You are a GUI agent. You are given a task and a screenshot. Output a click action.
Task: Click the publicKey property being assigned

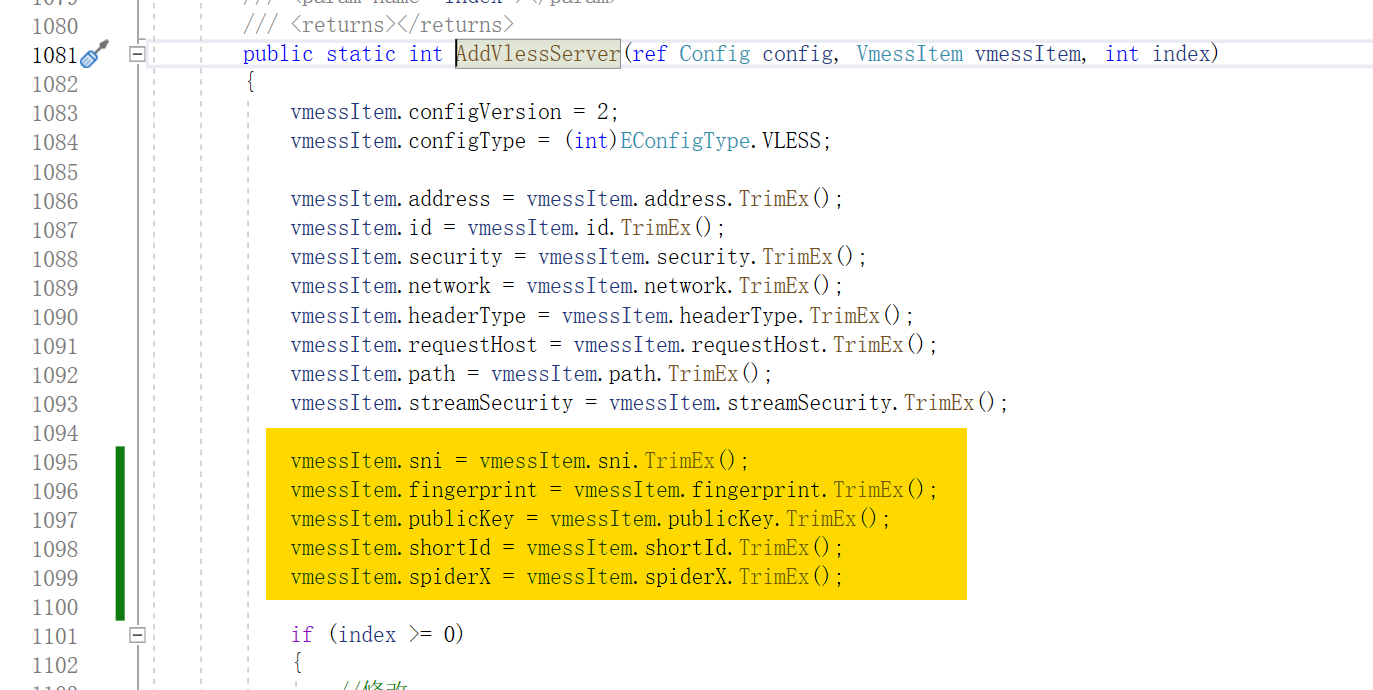461,519
